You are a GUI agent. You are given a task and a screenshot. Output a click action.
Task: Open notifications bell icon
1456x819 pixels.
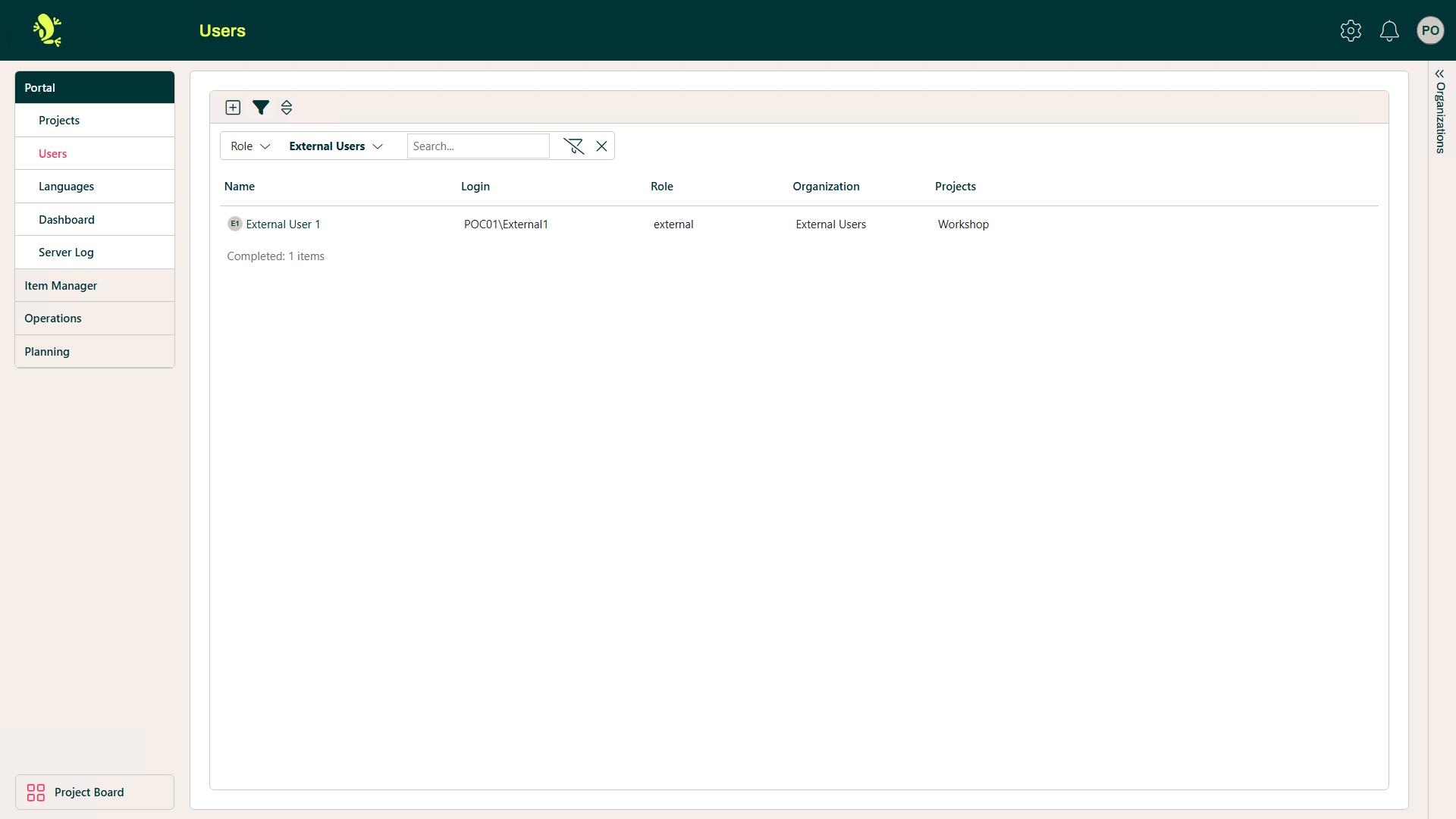pos(1389,31)
